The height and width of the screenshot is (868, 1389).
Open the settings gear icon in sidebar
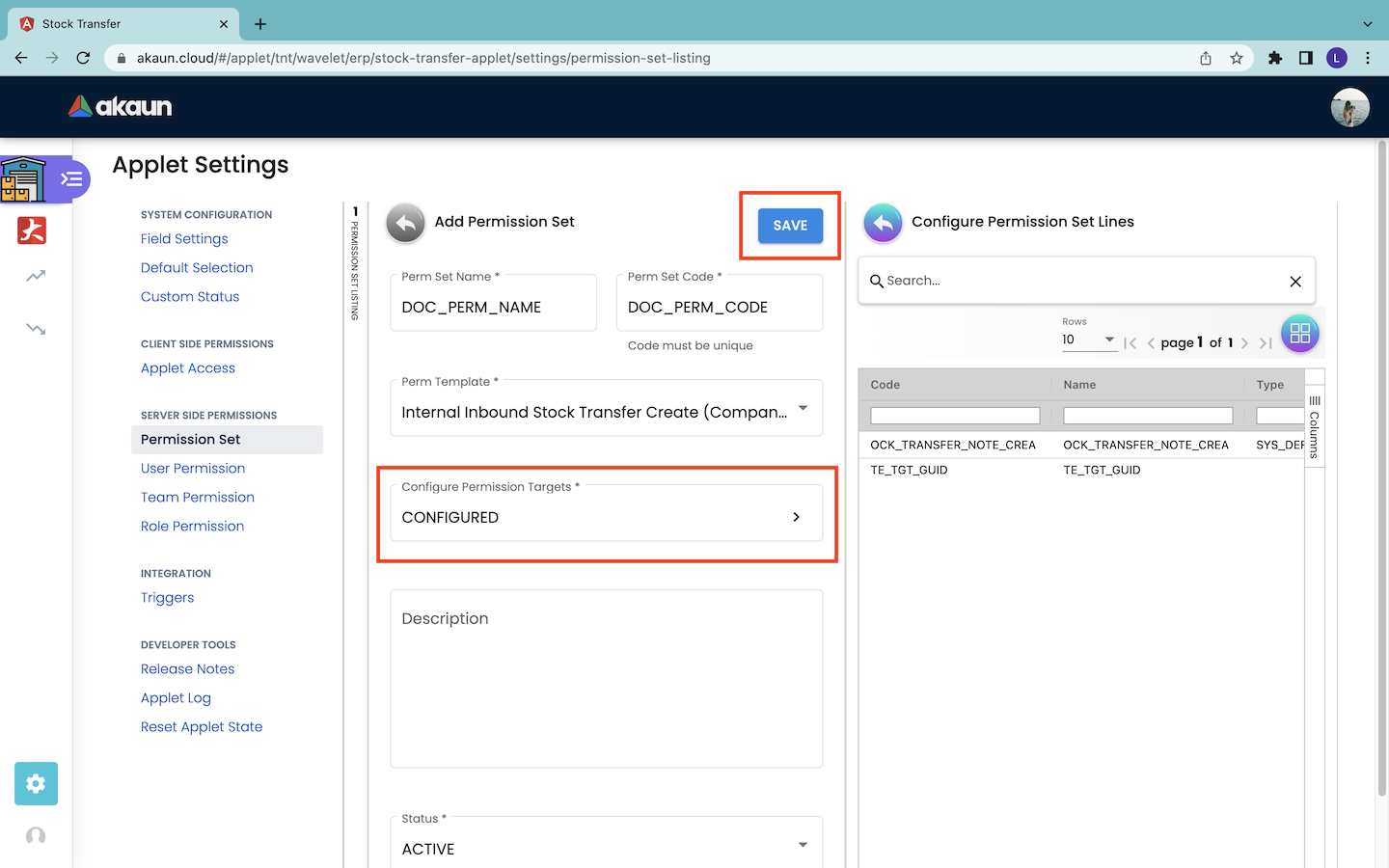pyautogui.click(x=36, y=783)
